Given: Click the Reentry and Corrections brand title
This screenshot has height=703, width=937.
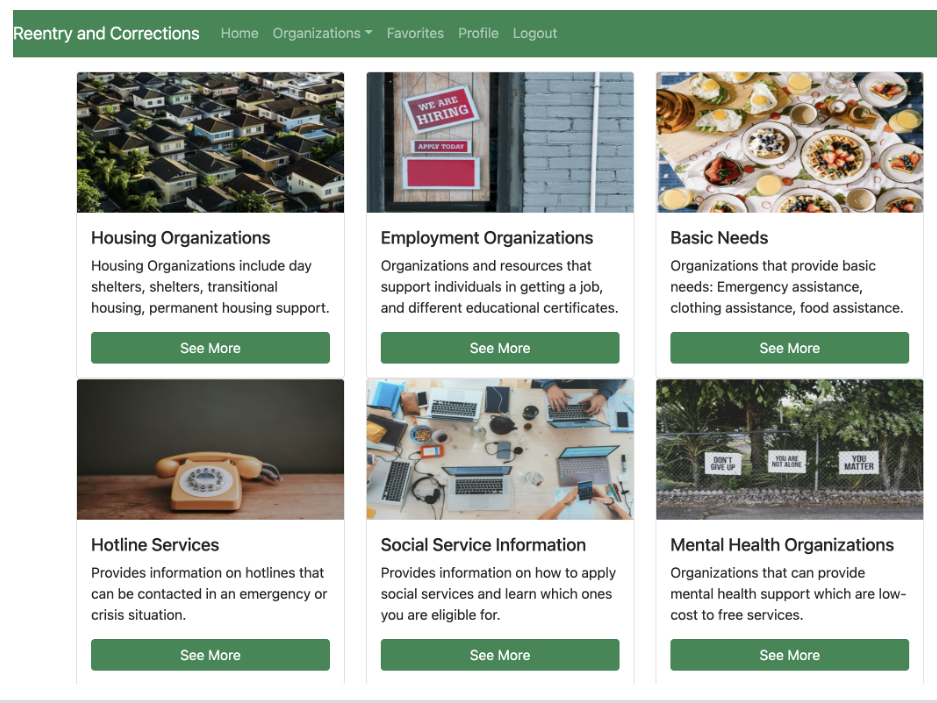Looking at the screenshot, I should point(106,33).
